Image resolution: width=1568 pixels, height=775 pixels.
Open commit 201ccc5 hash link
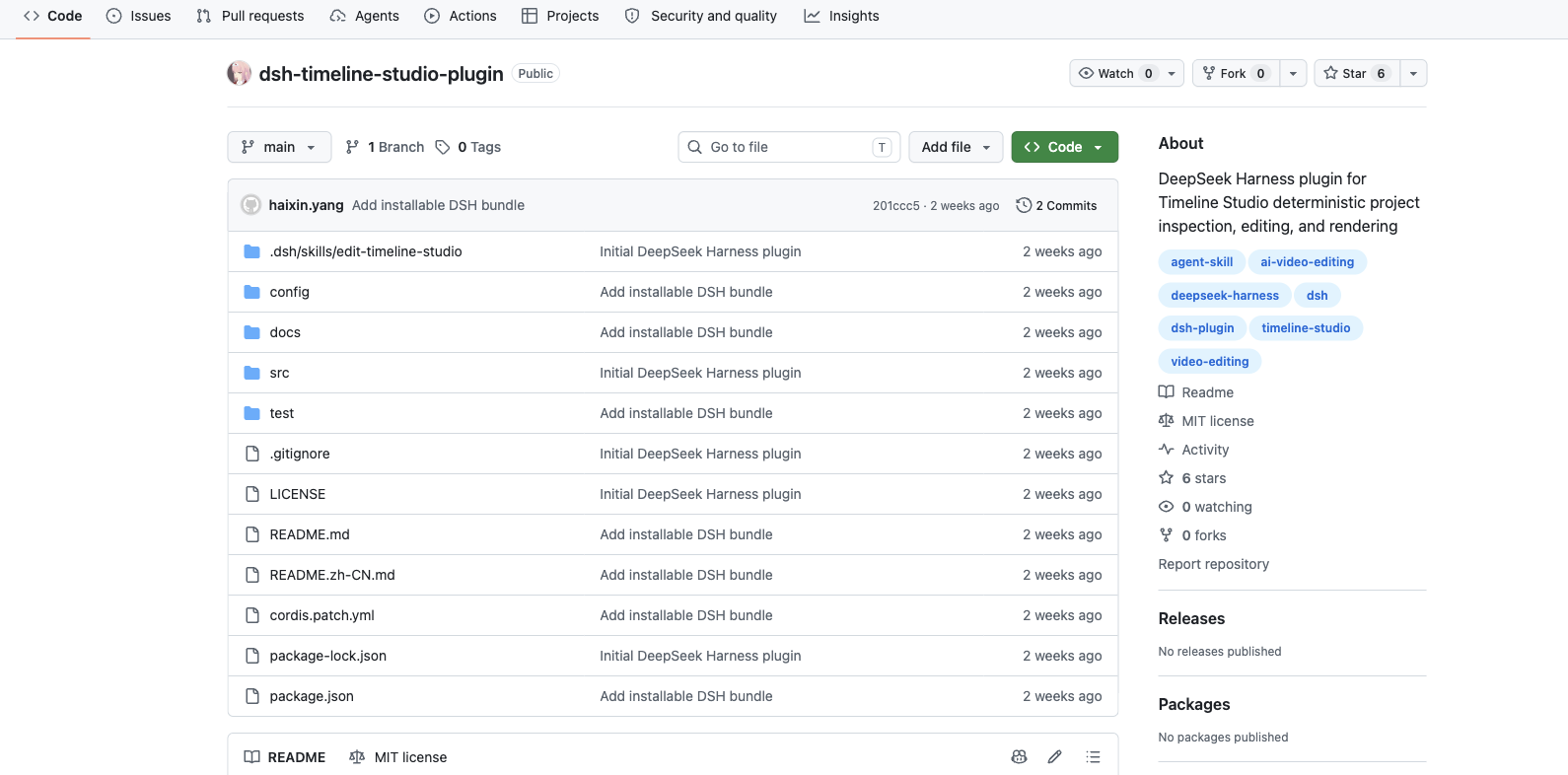click(x=895, y=205)
